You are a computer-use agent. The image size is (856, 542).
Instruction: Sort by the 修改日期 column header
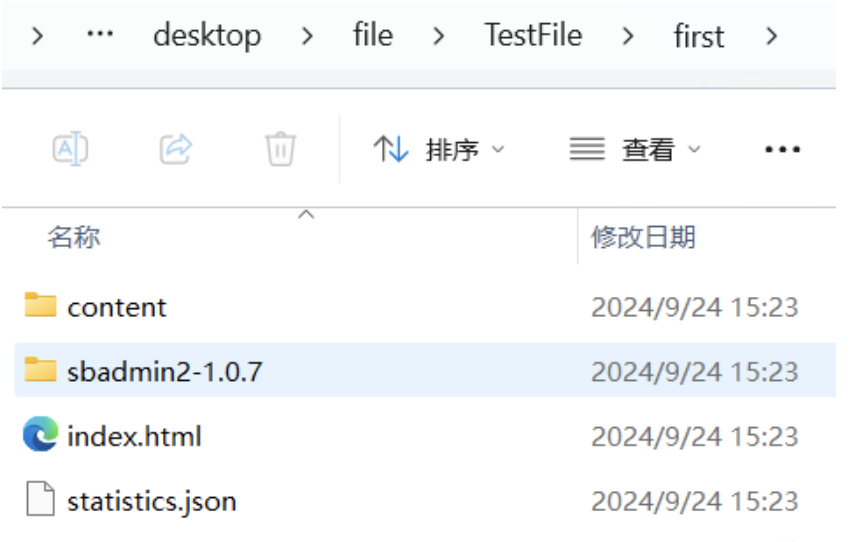(643, 237)
